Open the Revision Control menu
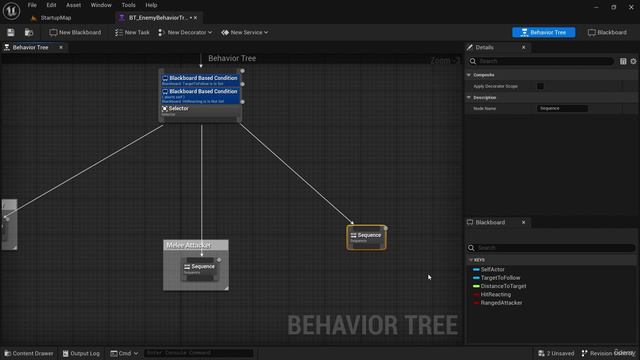The image size is (640, 360). pyautogui.click(x=609, y=353)
